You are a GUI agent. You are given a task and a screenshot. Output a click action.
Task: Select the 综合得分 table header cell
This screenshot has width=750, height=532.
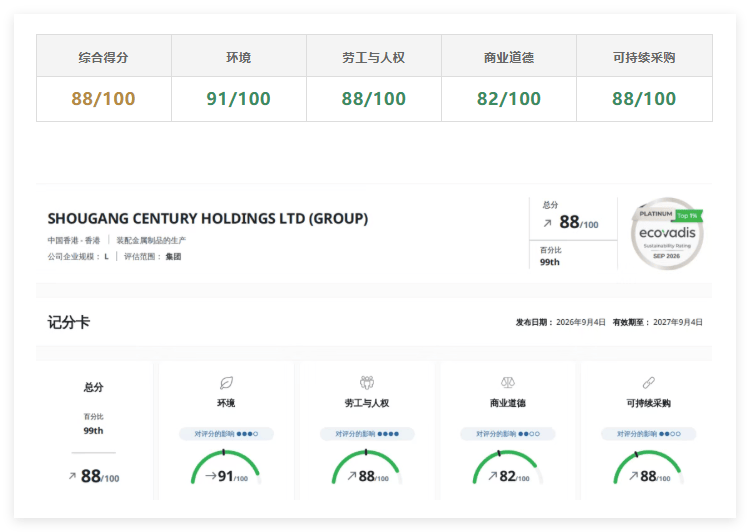pos(104,56)
